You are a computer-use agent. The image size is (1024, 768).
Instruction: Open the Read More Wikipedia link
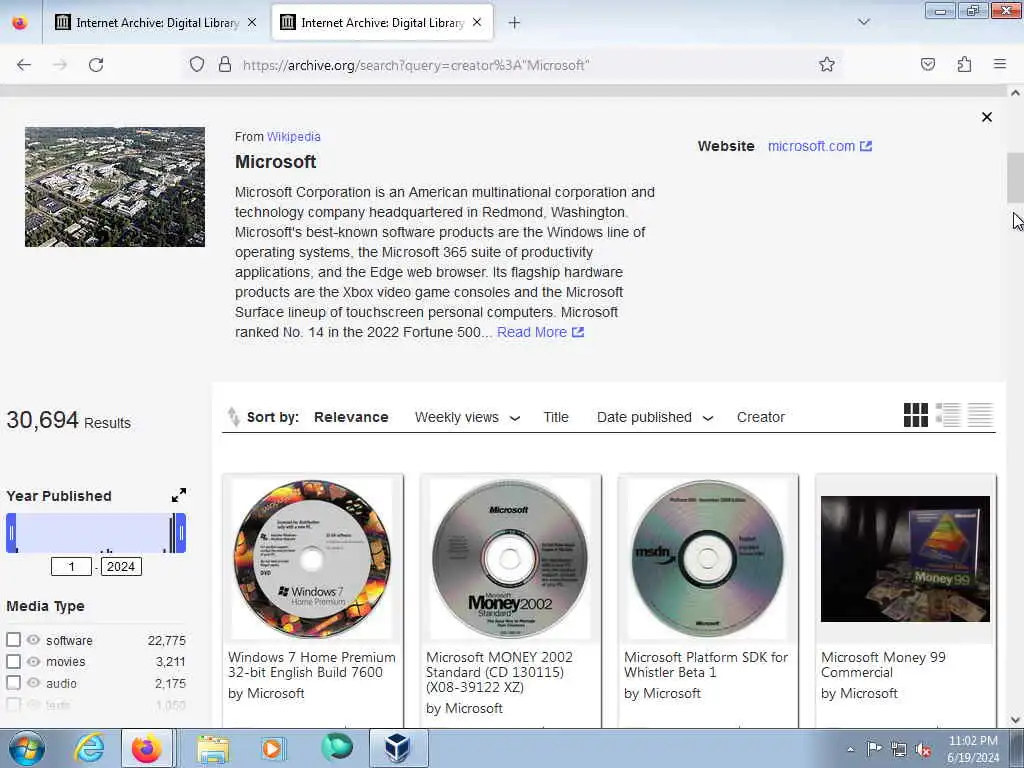540,332
